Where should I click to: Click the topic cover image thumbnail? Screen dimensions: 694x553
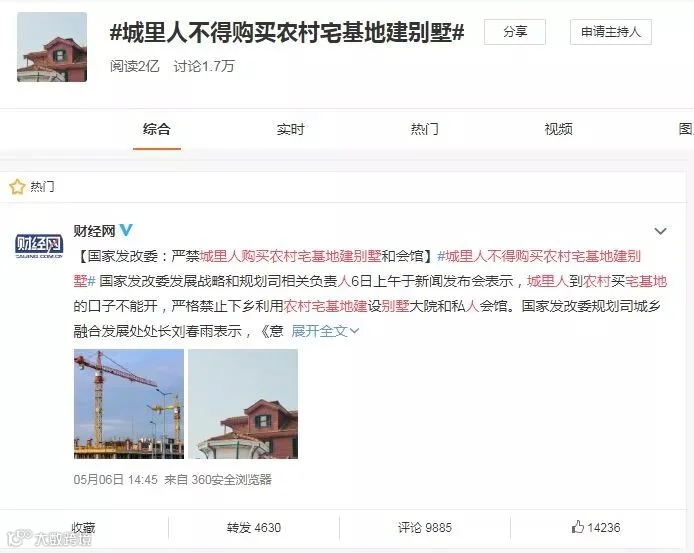pyautogui.click(x=52, y=47)
